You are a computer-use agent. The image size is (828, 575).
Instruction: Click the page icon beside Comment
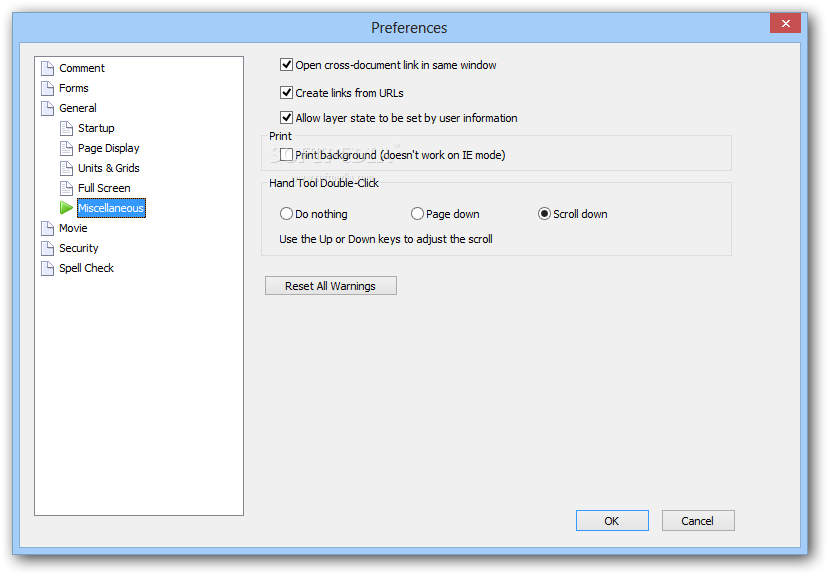pyautogui.click(x=48, y=68)
